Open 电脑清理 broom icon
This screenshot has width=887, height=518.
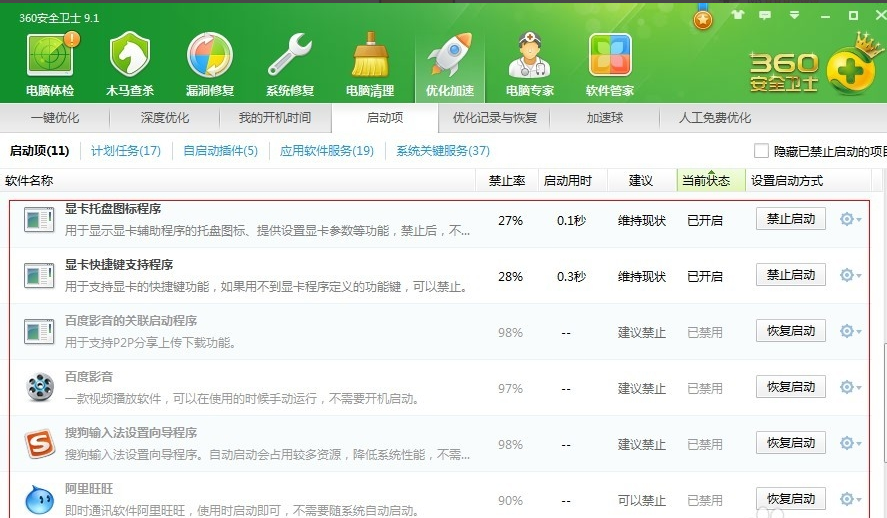pos(370,57)
